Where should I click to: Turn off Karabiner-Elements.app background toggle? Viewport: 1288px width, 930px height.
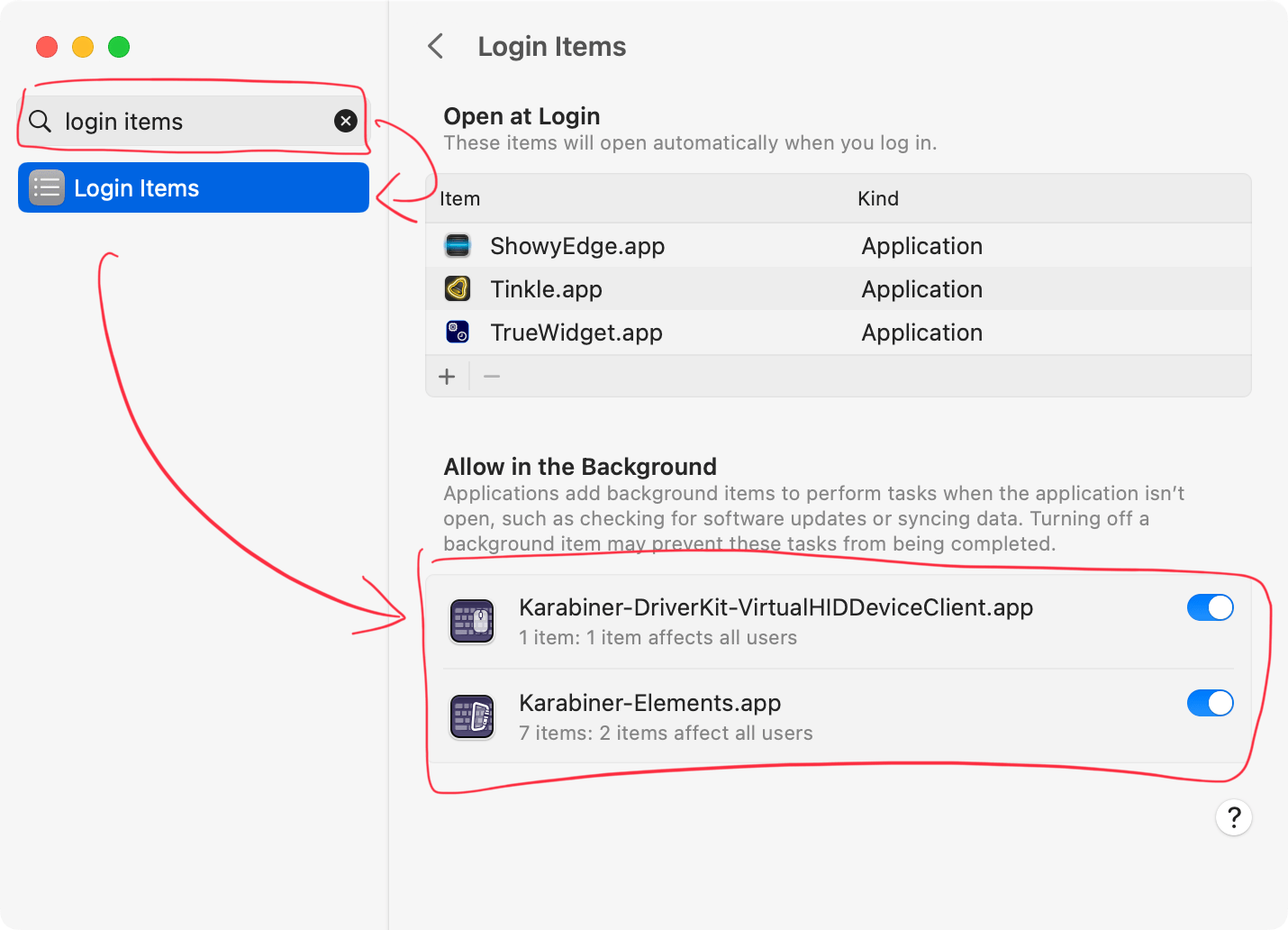click(x=1211, y=703)
